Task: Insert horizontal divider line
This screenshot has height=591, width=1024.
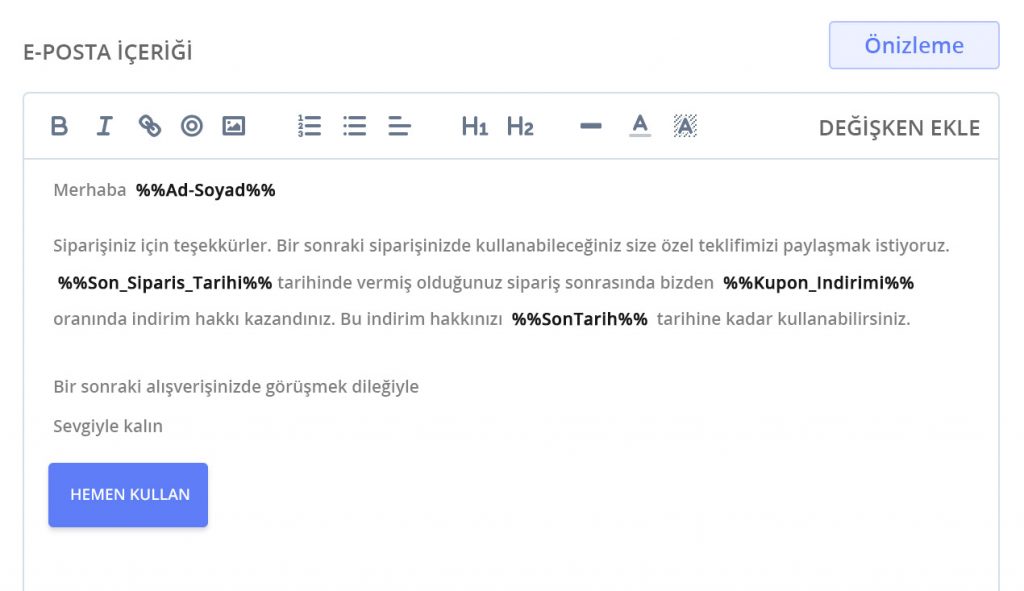Action: (x=591, y=126)
